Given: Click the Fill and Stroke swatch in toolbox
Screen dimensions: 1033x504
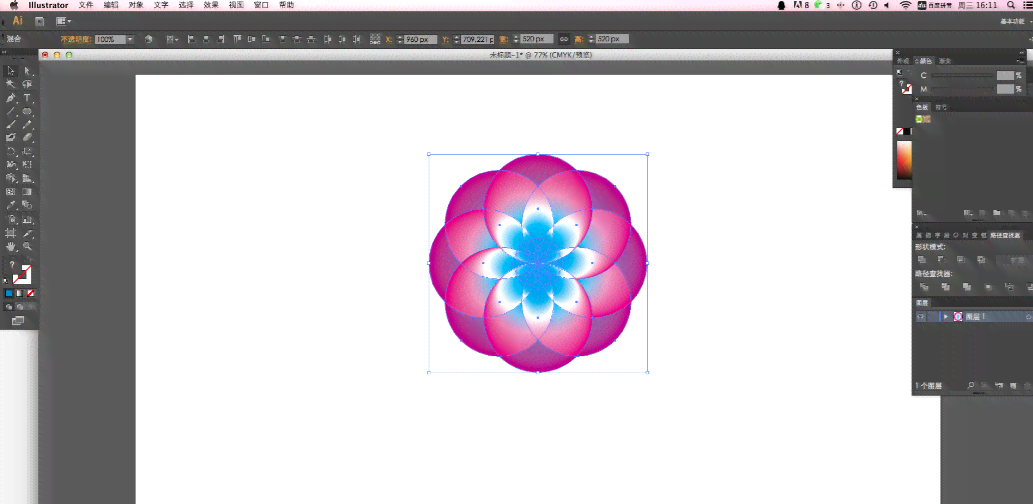Looking at the screenshot, I should tap(22, 273).
